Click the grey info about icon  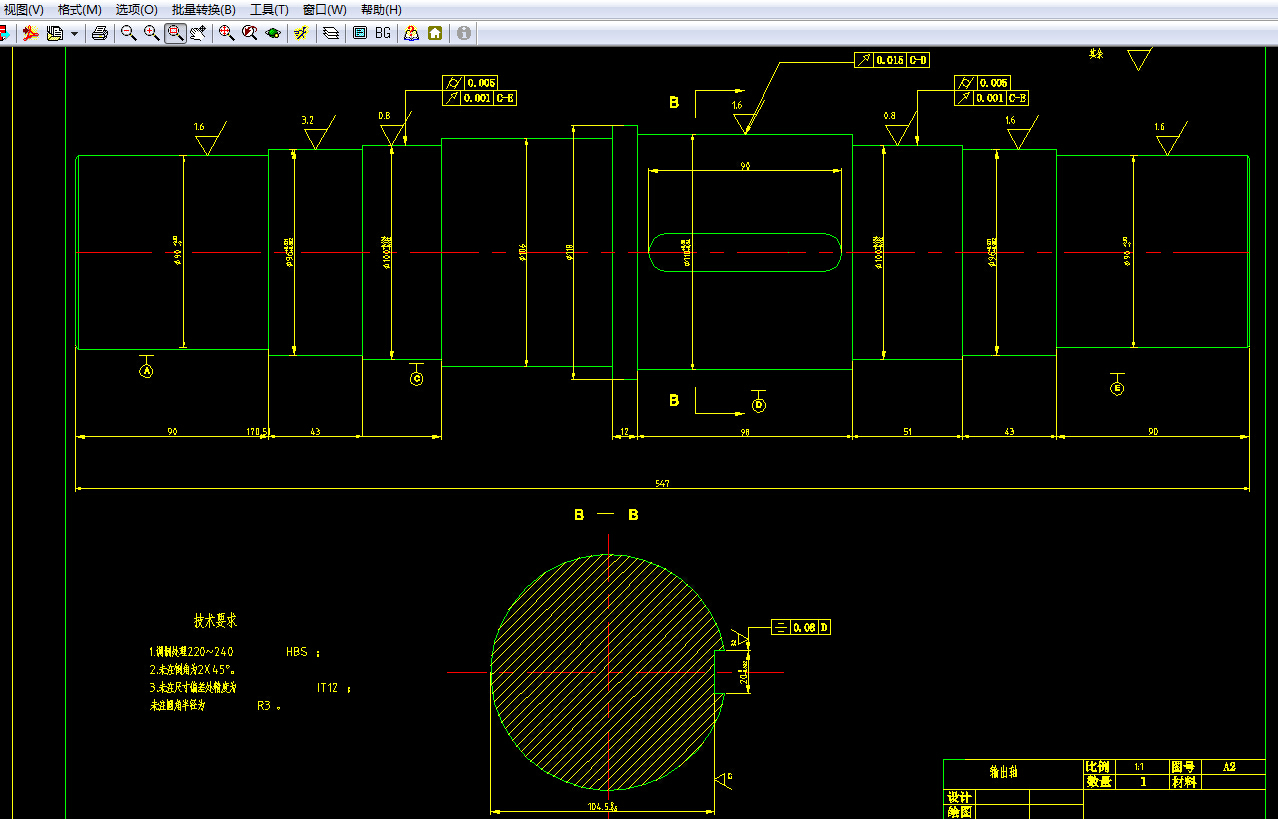point(464,33)
